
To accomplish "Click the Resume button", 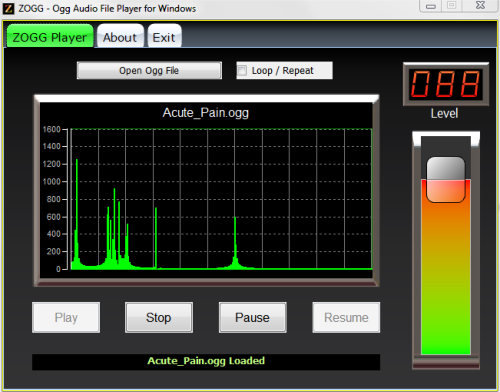I will 346,317.
